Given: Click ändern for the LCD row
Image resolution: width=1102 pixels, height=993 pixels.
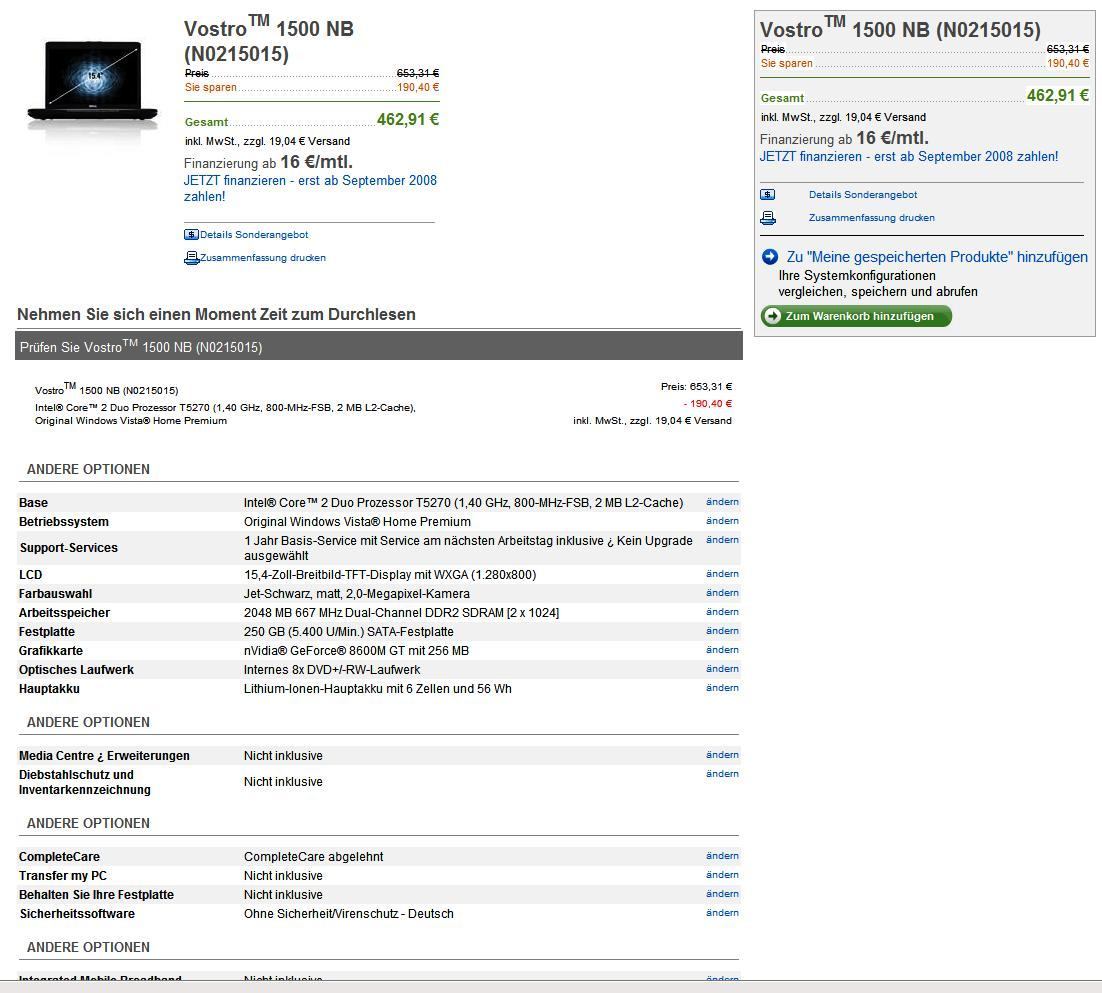Looking at the screenshot, I should pos(722,573).
